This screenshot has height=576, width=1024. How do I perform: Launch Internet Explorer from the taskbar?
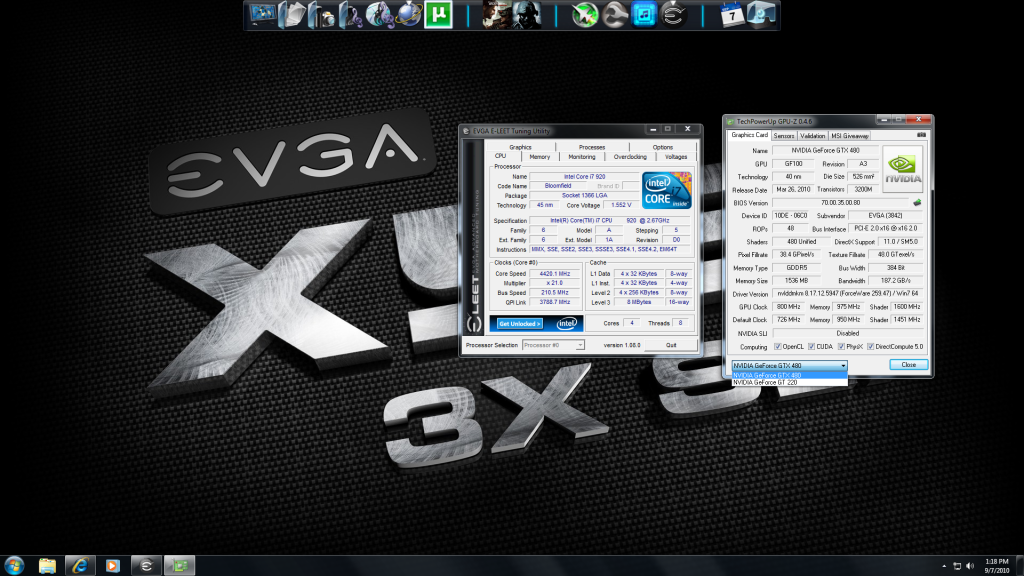click(80, 566)
